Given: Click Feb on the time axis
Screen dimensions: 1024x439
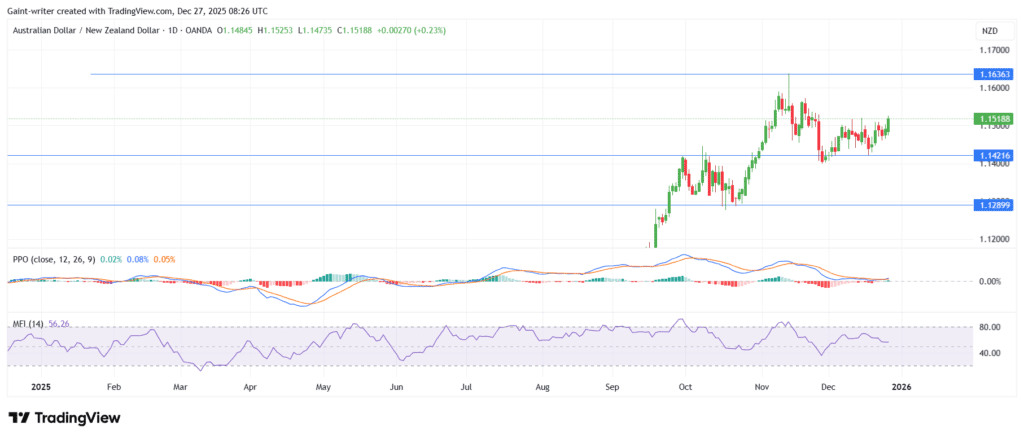Looking at the screenshot, I should click(114, 387).
